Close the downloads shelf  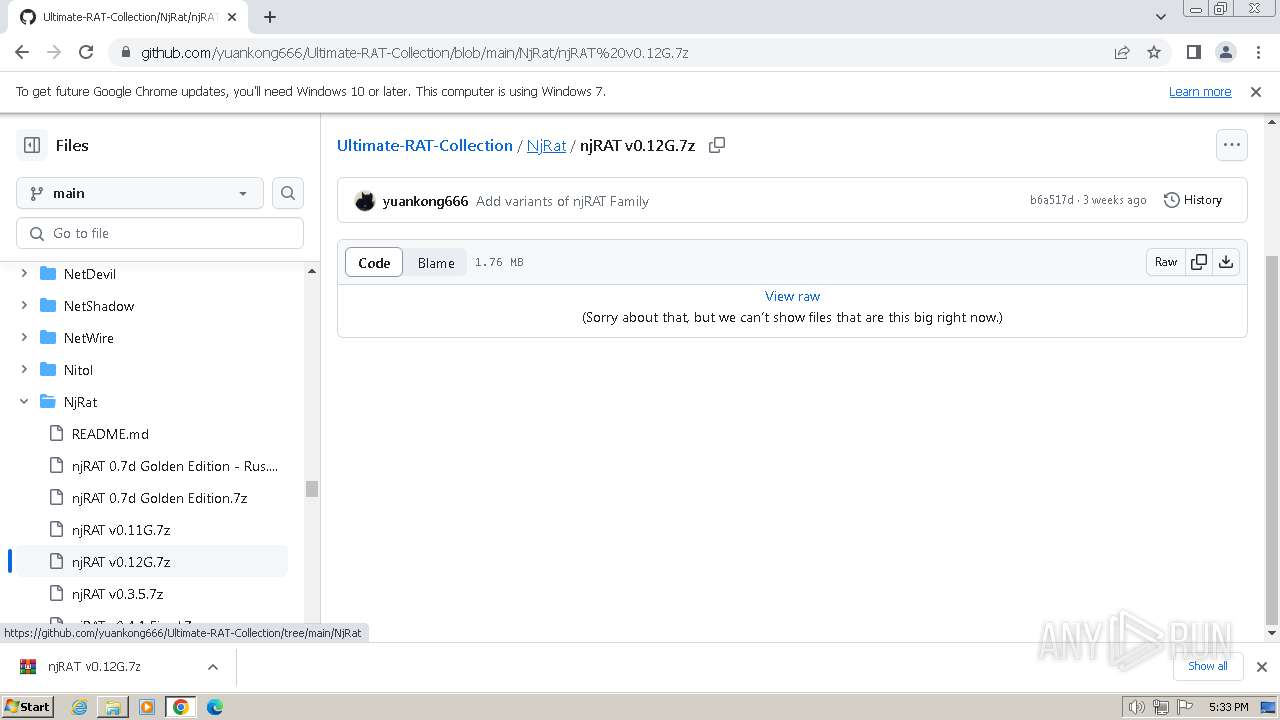1262,666
